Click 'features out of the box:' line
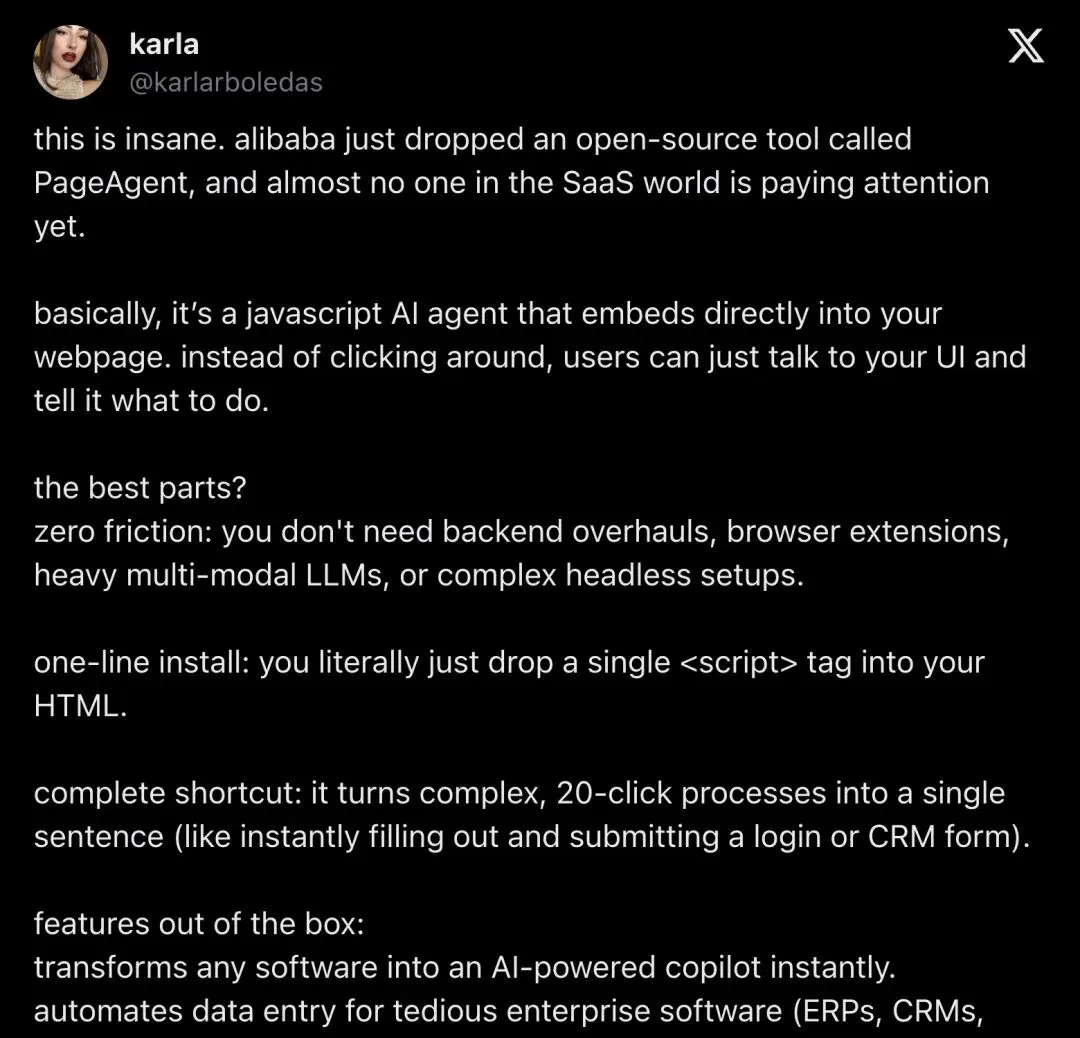 pyautogui.click(x=199, y=924)
